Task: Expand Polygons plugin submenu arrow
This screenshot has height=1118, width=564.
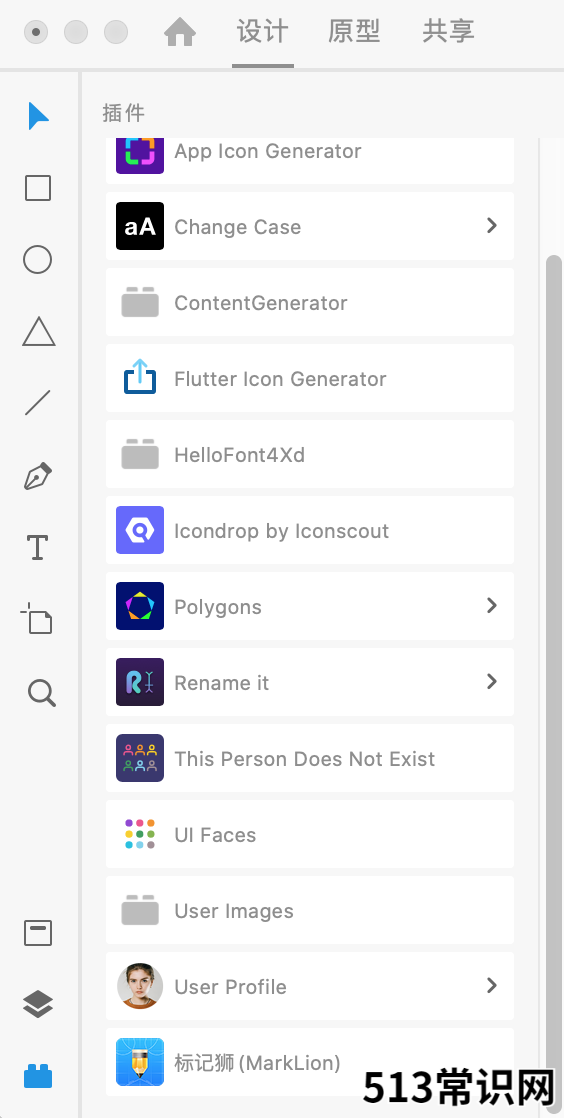Action: click(x=491, y=605)
